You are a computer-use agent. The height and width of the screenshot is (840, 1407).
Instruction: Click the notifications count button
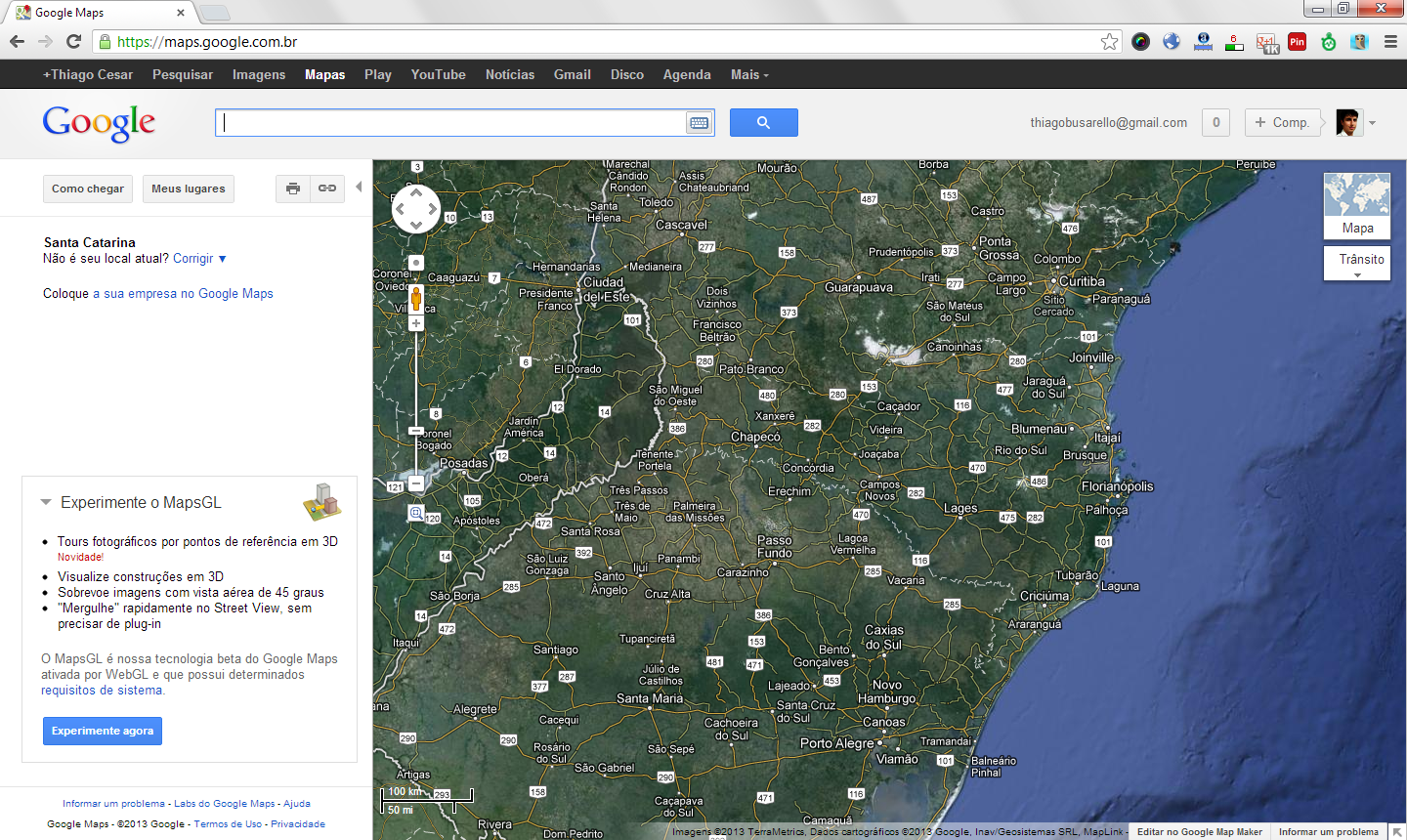point(1215,122)
